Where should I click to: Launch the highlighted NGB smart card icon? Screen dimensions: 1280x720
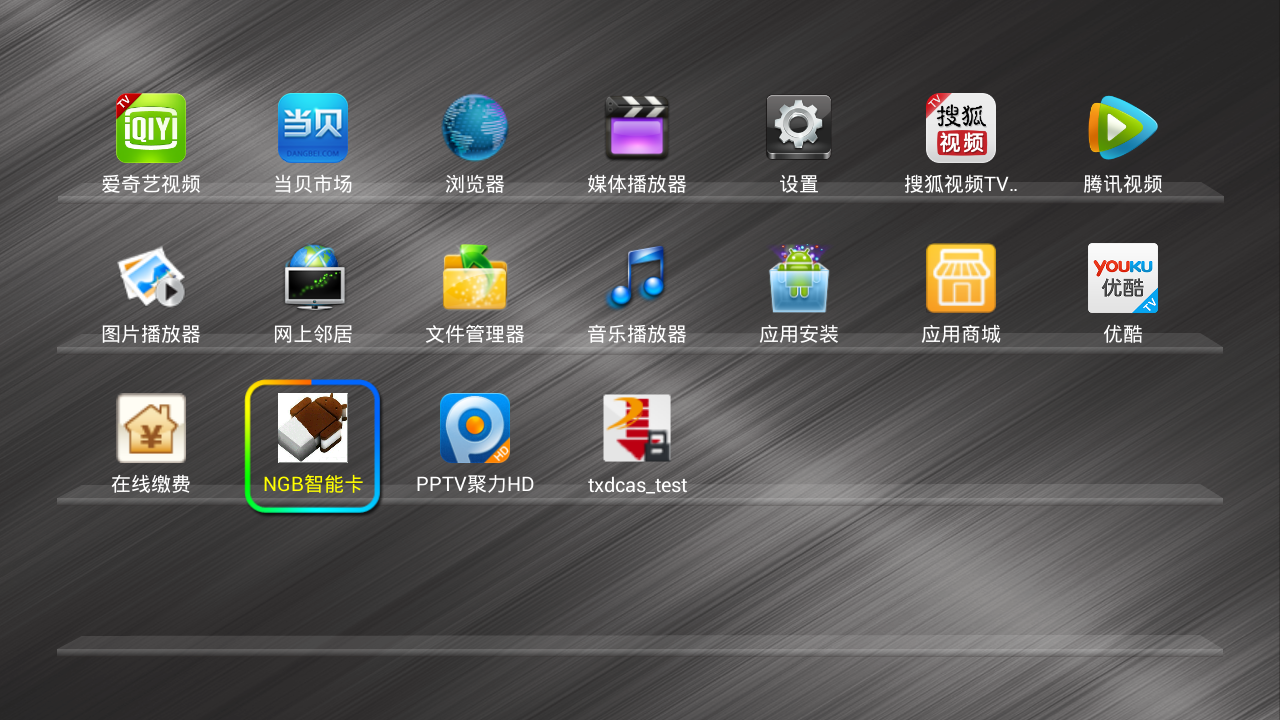coord(313,428)
